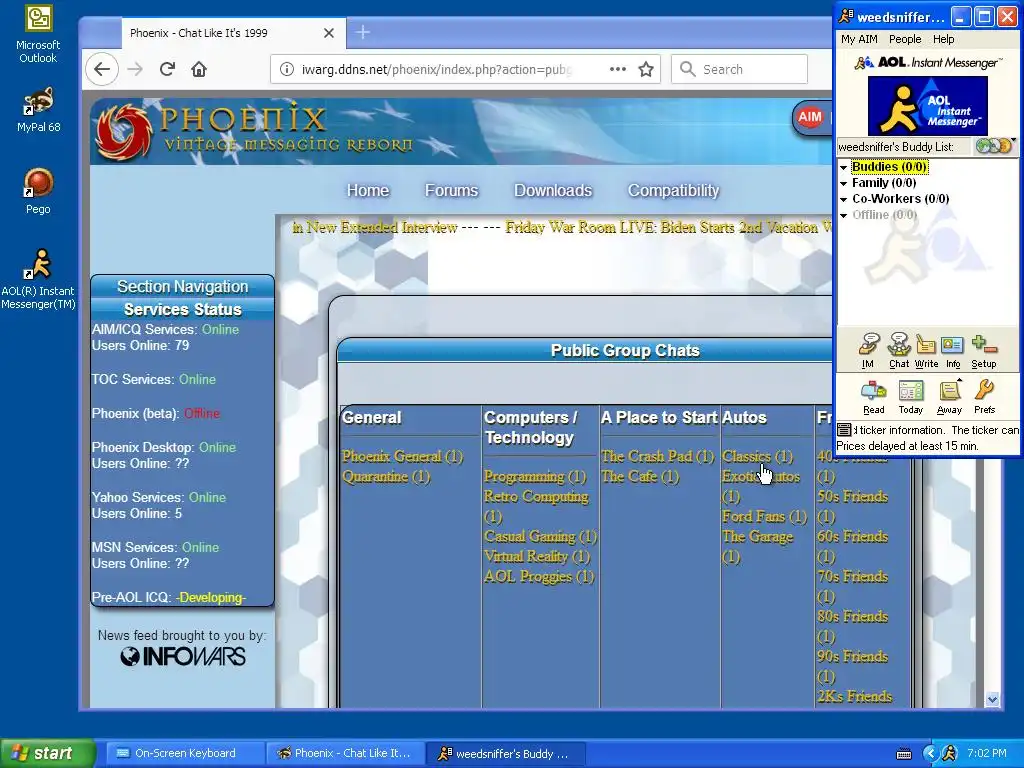Open the page actions three-dot menu
This screenshot has width=1024, height=768.
click(618, 69)
